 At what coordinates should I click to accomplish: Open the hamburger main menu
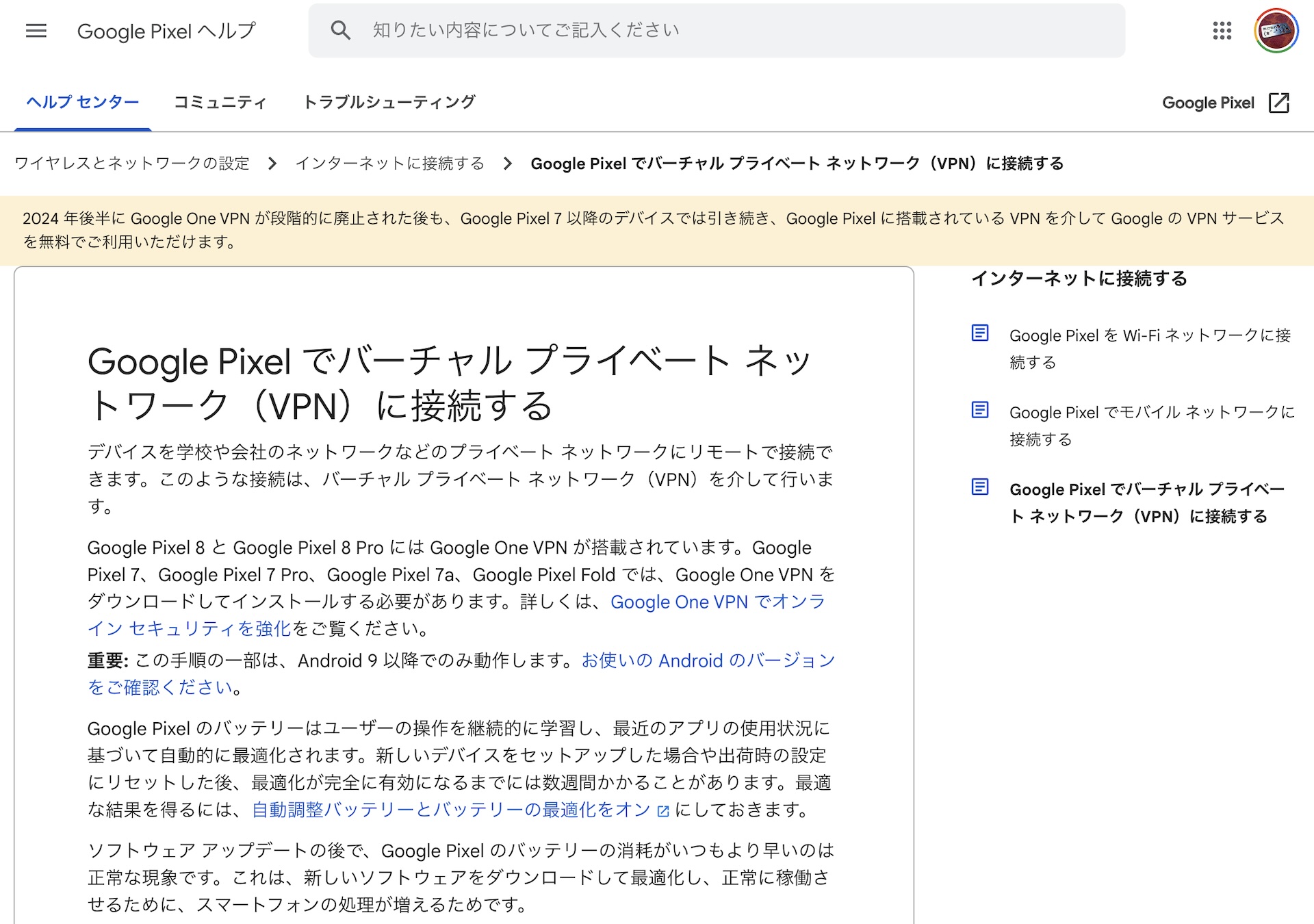tap(36, 31)
